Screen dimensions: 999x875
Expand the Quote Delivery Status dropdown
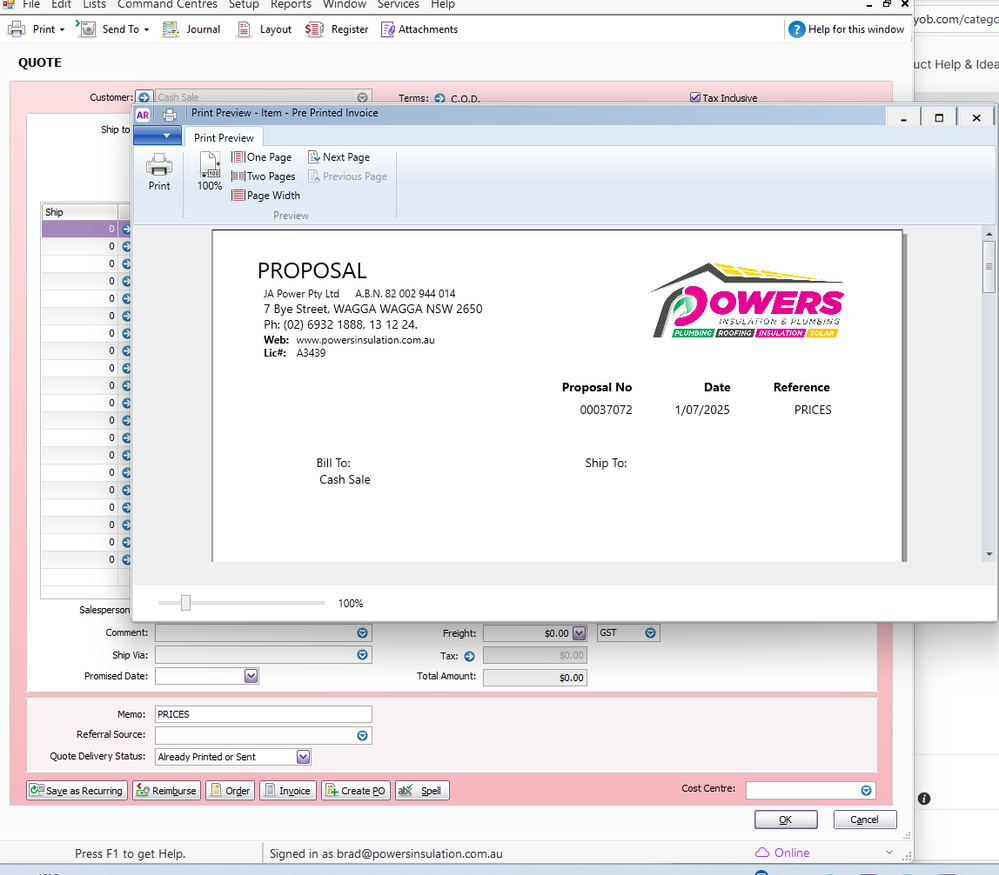click(303, 757)
